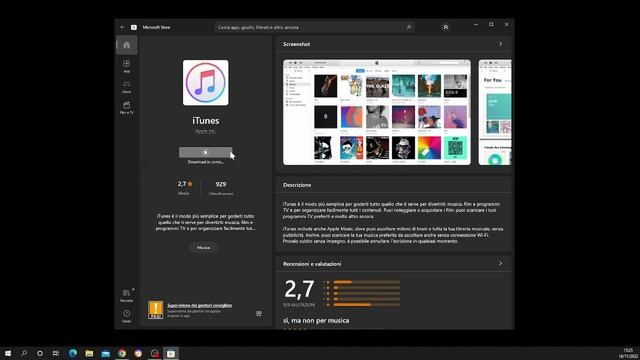The width and height of the screenshot is (640, 360).
Task: Click the five-star rating bar
Action: pyautogui.click(x=367, y=282)
